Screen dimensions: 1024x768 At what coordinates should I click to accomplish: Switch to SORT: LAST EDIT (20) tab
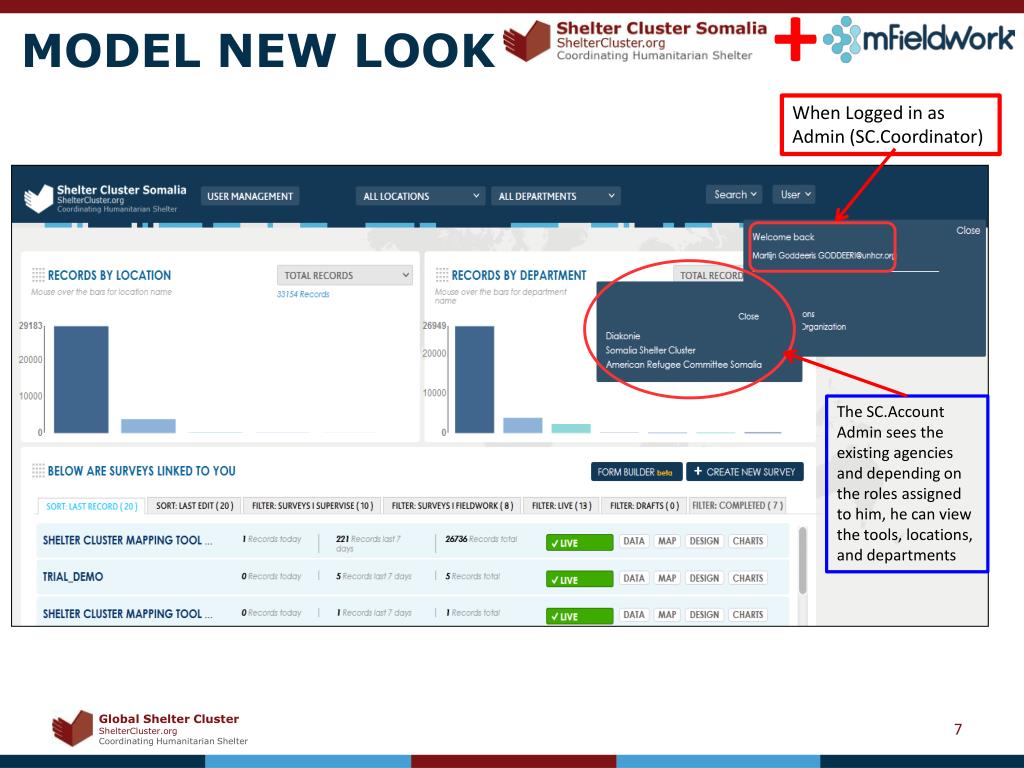tap(195, 505)
